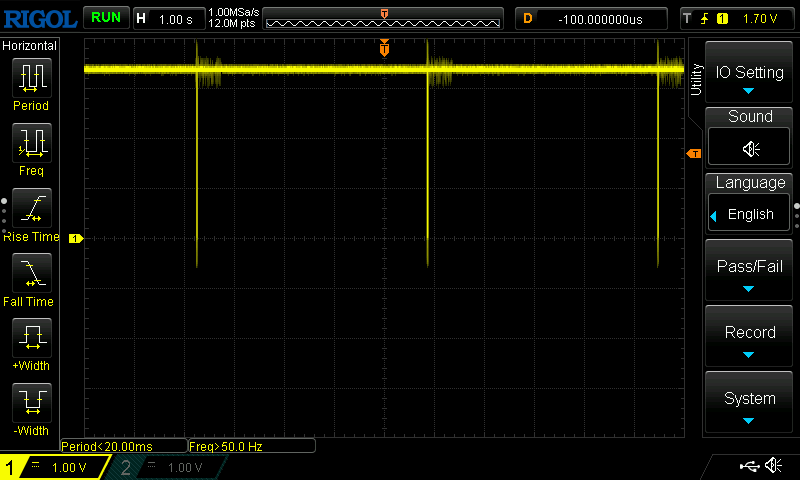800x480 pixels.
Task: Select the Rise Time measurement icon
Action: click(x=32, y=208)
